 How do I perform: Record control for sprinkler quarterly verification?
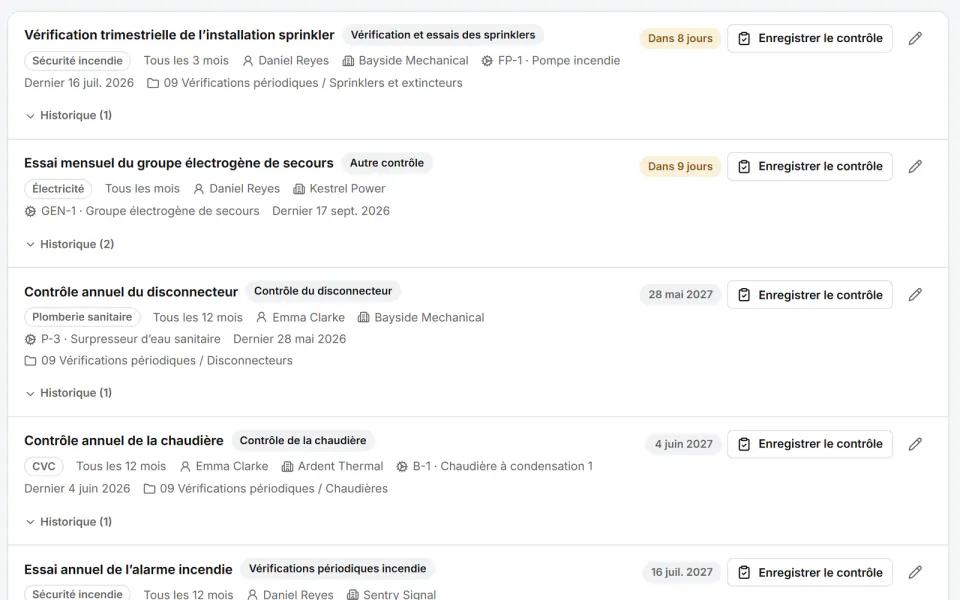[x=809, y=39]
